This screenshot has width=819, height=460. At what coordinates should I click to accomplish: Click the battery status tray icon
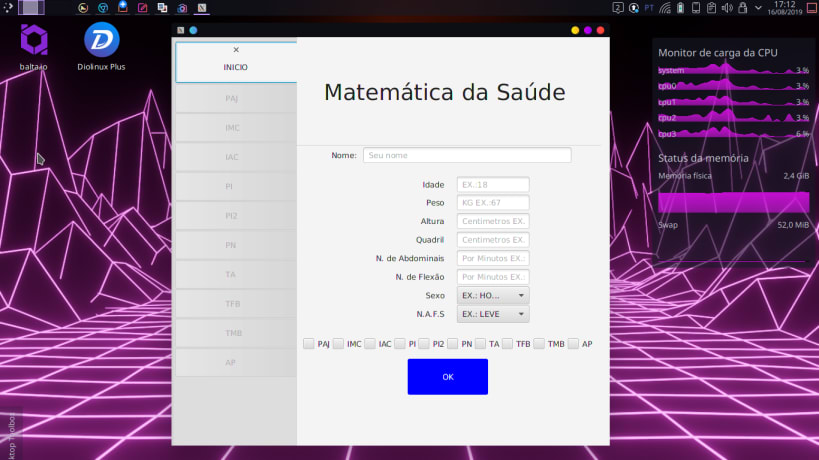pyautogui.click(x=681, y=8)
